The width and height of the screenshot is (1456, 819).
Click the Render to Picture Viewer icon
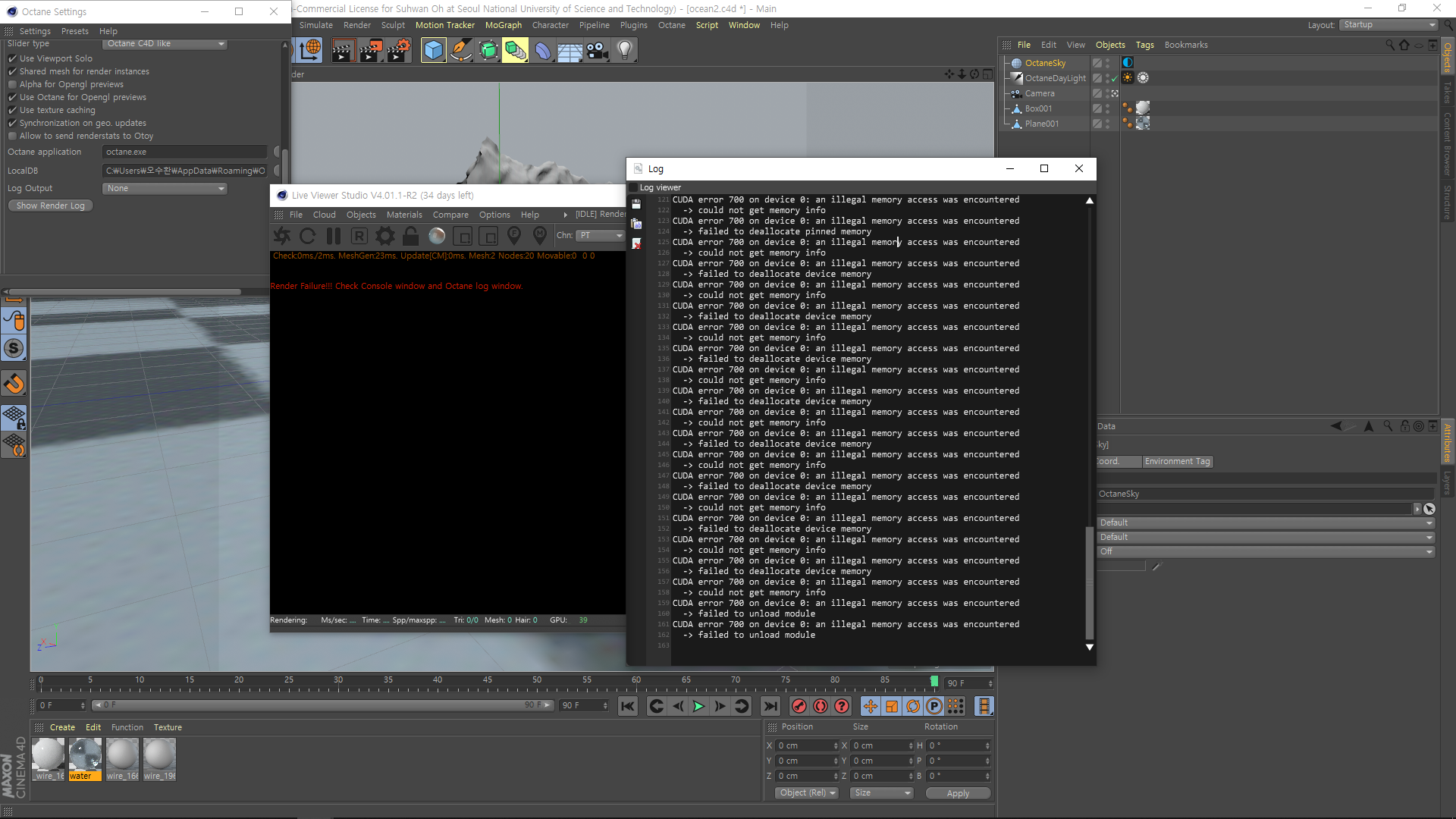371,51
